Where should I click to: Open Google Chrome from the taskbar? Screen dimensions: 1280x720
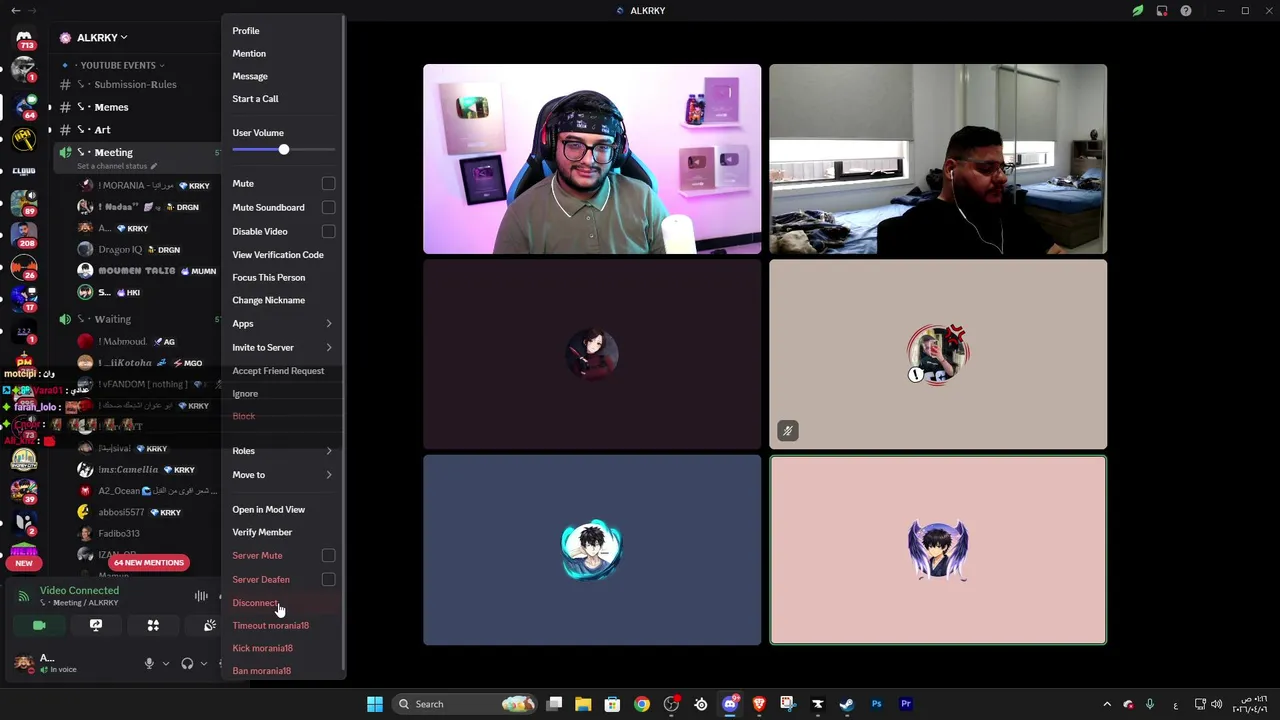642,704
